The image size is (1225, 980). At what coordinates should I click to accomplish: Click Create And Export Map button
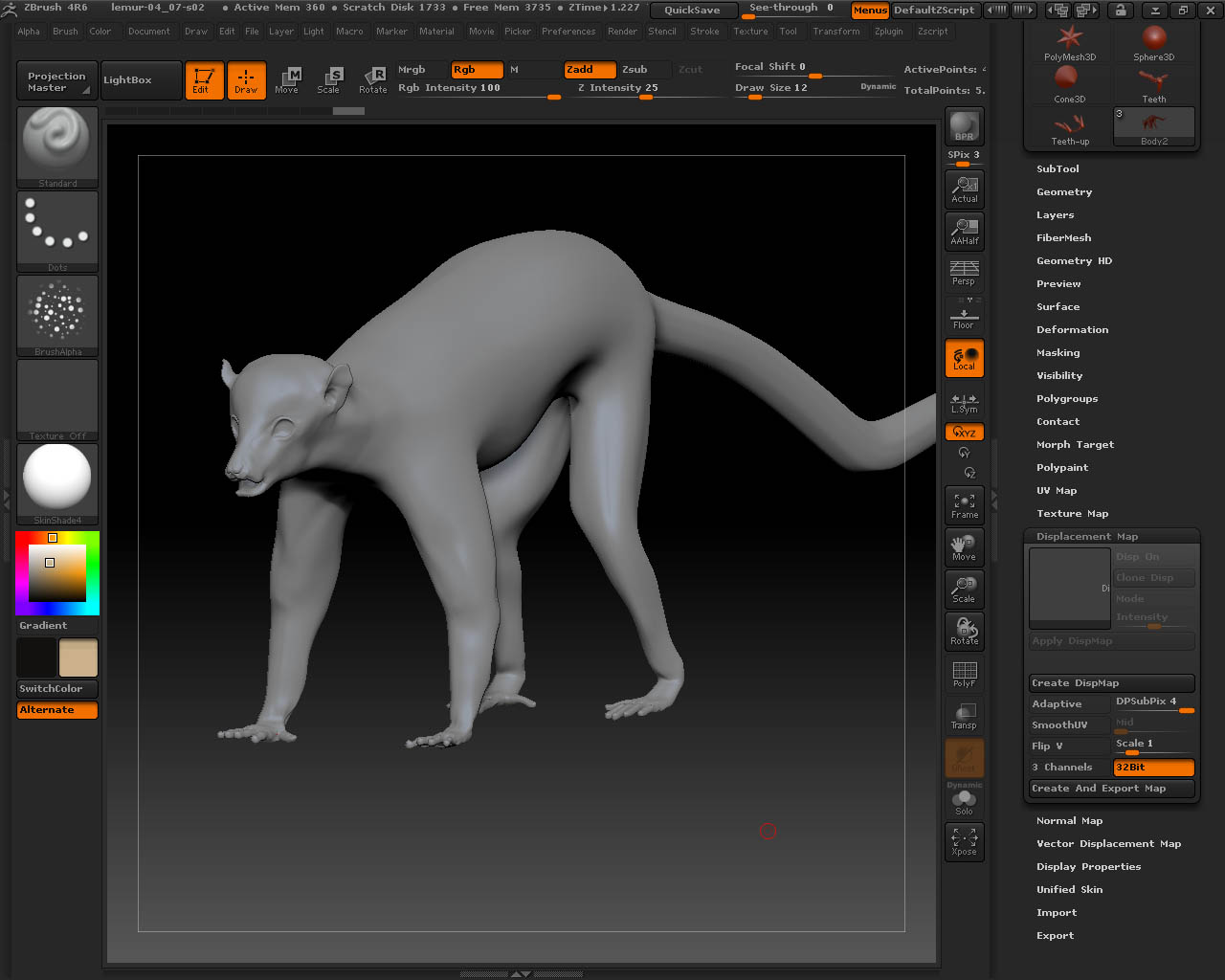coord(1112,789)
